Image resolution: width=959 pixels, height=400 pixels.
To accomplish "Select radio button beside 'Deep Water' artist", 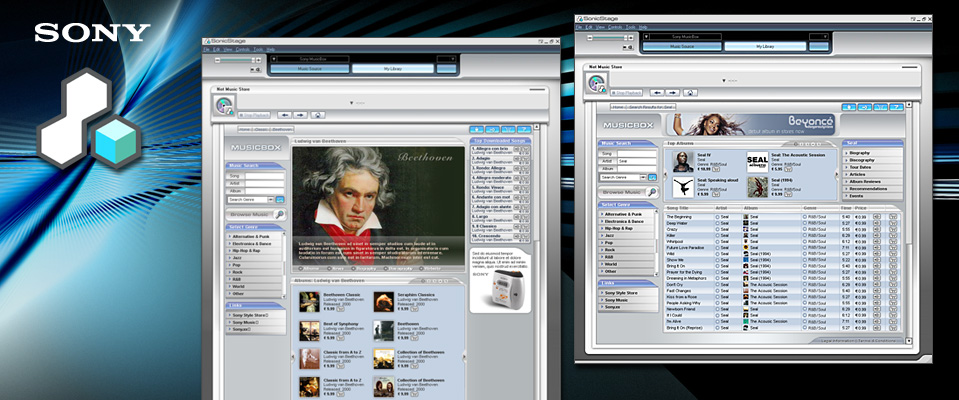I will pyautogui.click(x=717, y=223).
